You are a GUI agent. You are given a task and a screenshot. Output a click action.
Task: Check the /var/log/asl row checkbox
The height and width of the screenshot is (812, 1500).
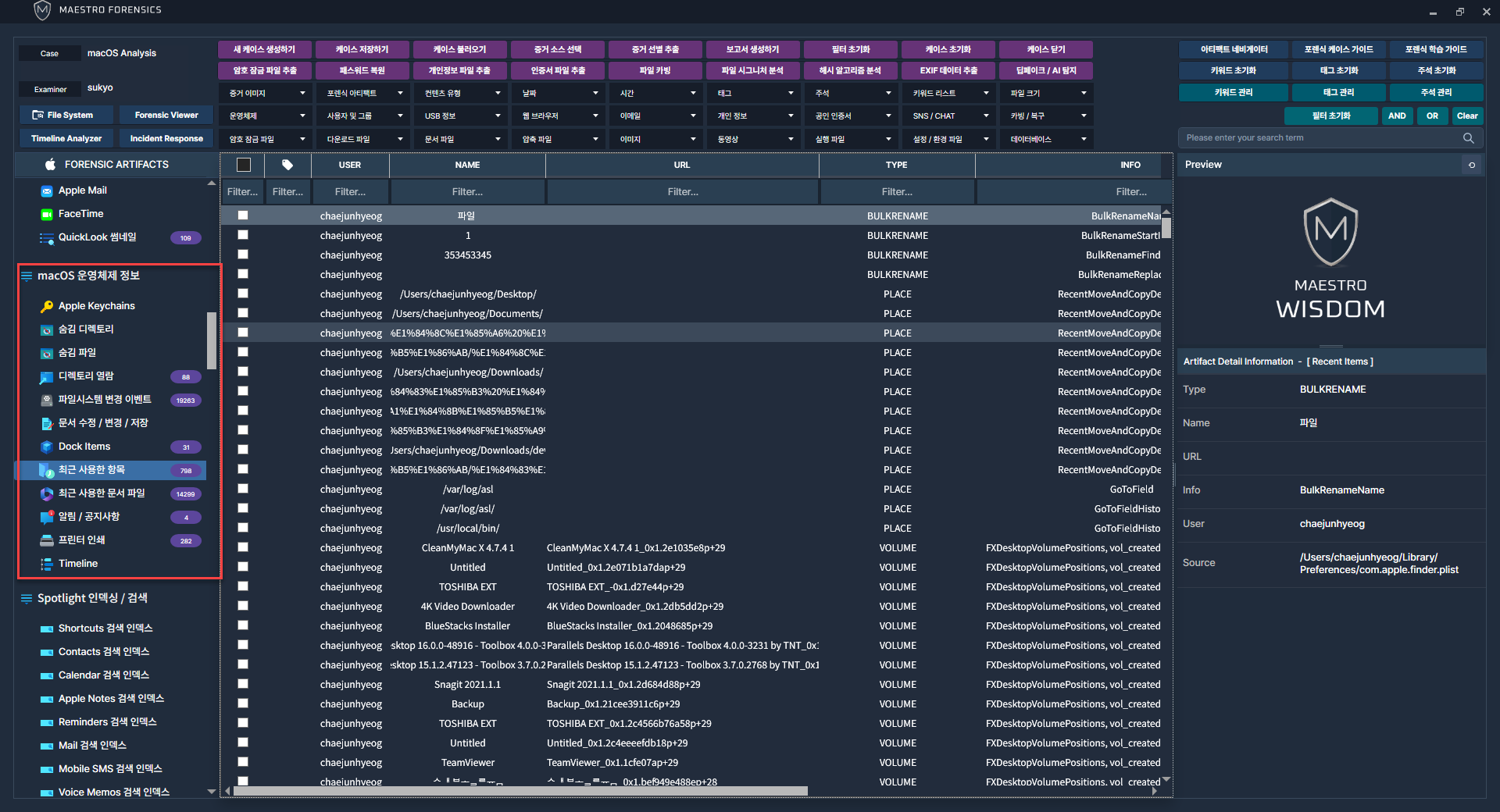coord(243,489)
